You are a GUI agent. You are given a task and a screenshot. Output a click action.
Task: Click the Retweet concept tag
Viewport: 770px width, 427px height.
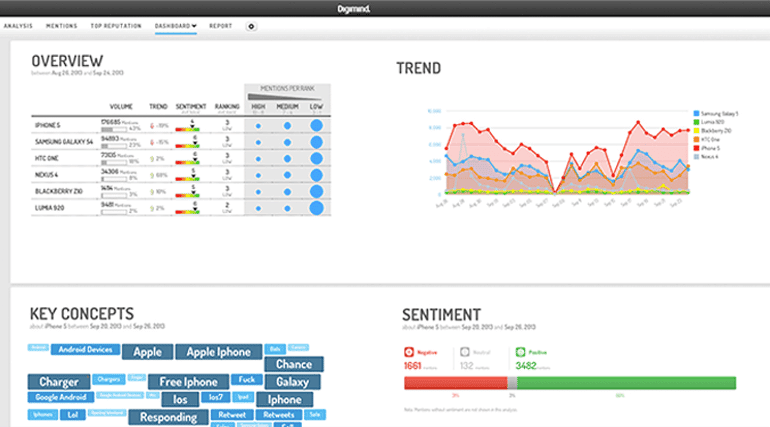(x=232, y=415)
